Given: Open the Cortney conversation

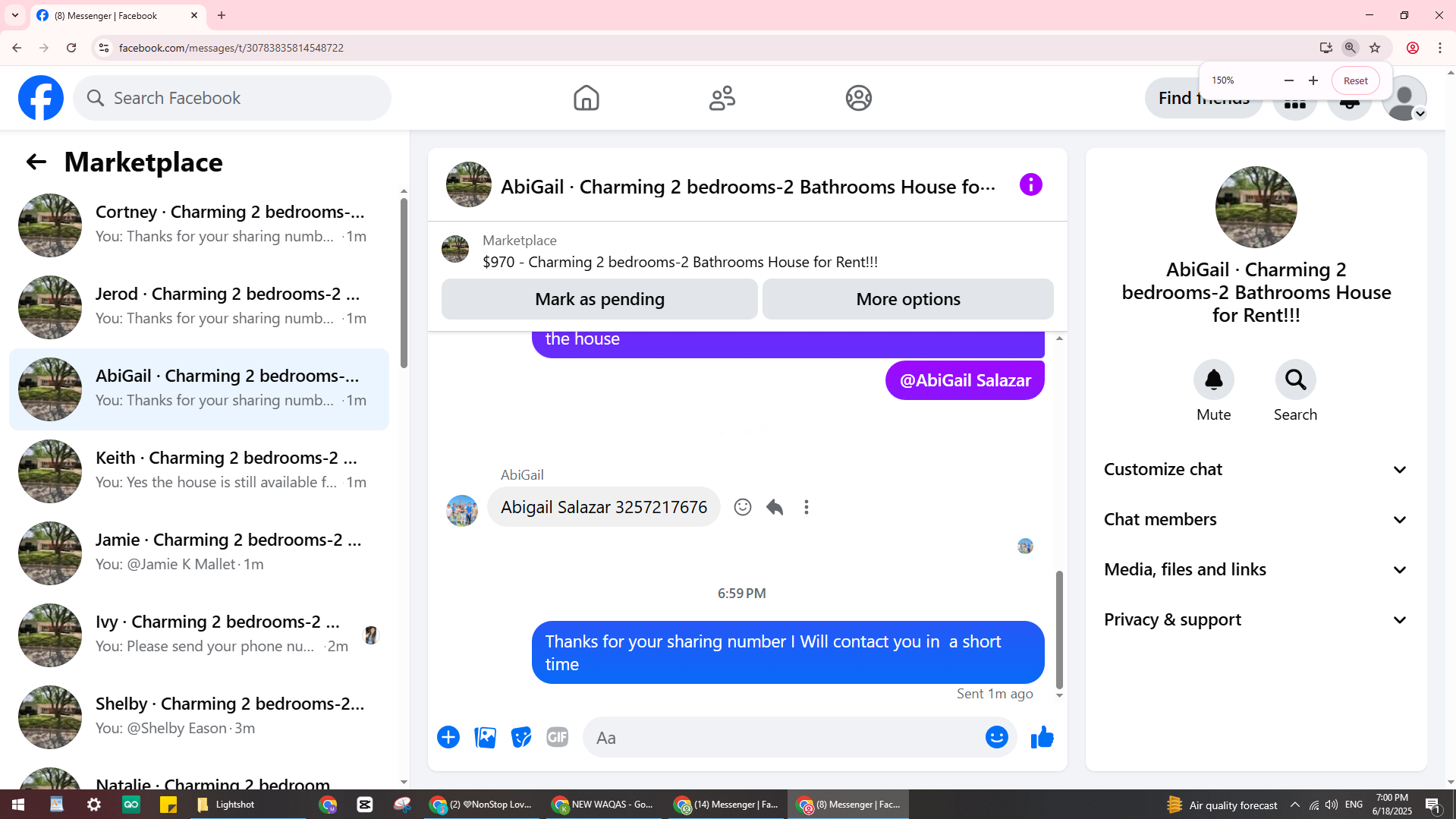Looking at the screenshot, I should coord(199,225).
